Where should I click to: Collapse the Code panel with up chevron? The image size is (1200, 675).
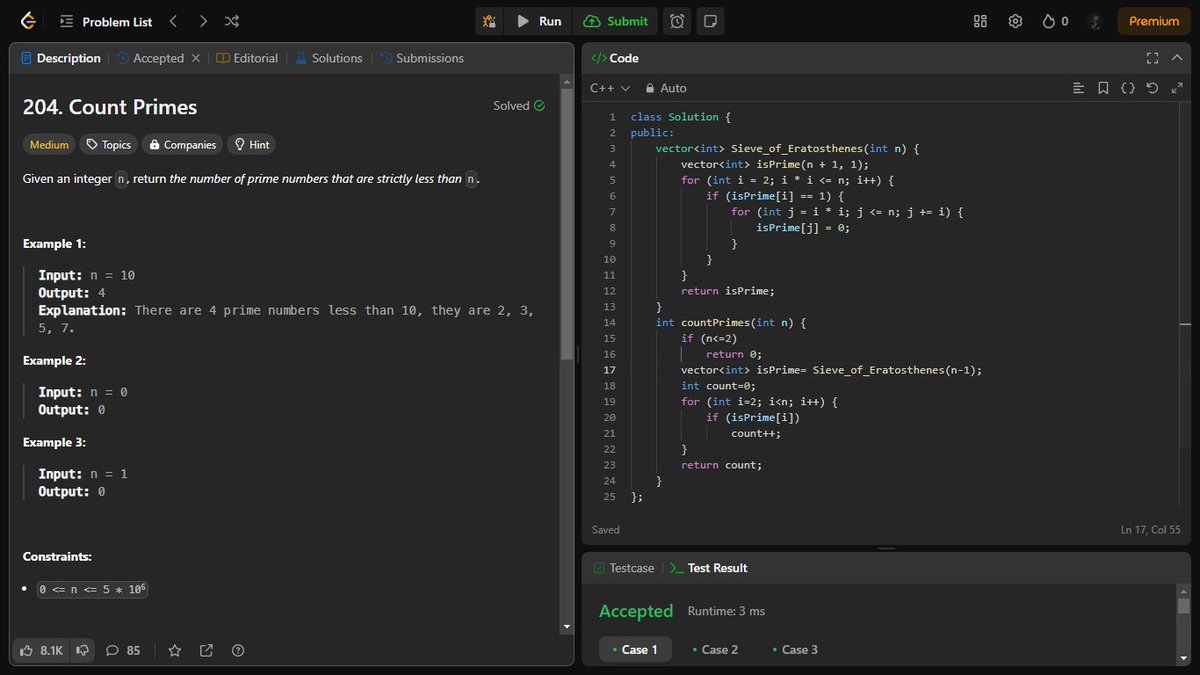click(x=1176, y=58)
